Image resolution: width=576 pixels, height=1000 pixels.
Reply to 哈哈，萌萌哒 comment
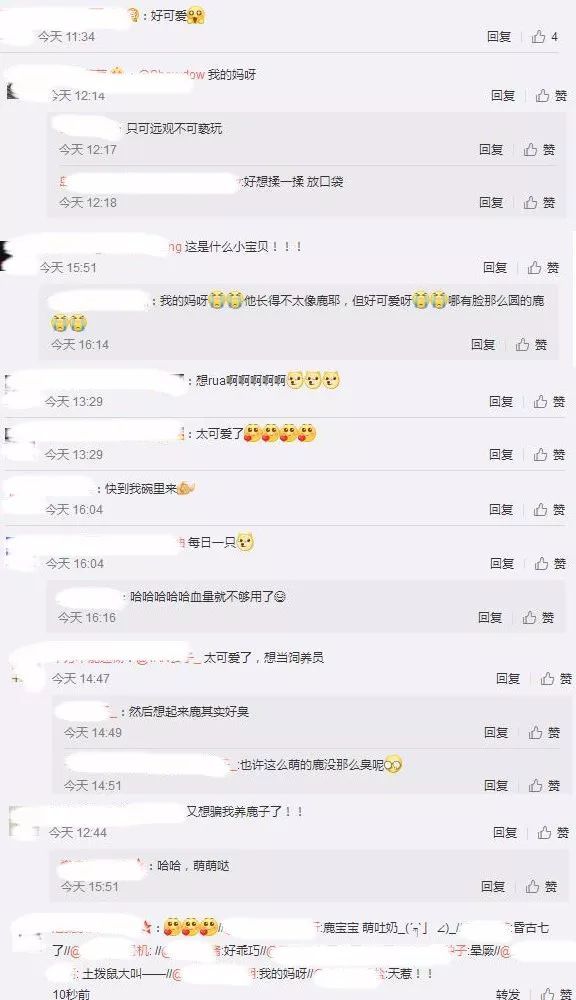493,886
